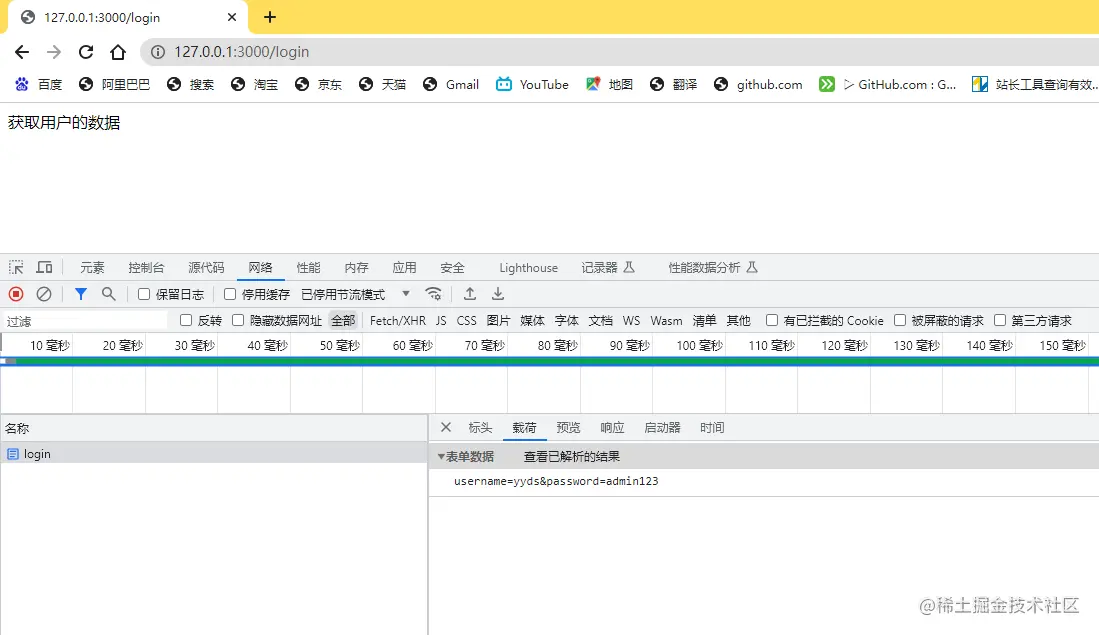1099x635 pixels.
Task: Switch to the 元素 panel
Action: click(x=92, y=268)
